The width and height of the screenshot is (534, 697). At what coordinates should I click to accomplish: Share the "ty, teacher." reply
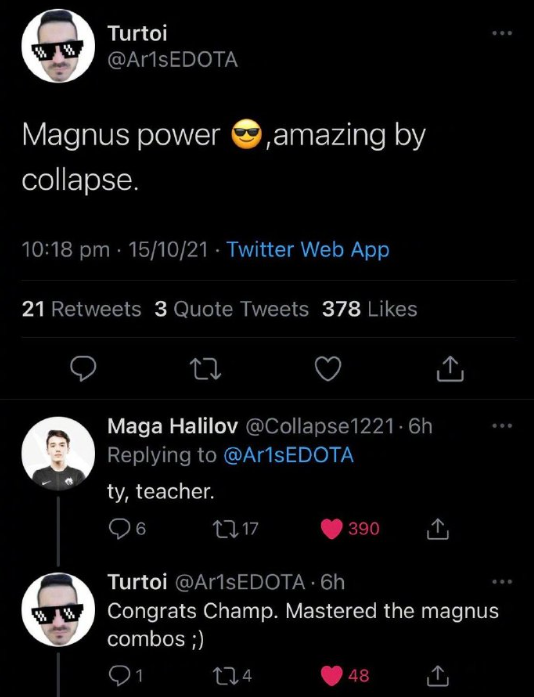point(436,528)
